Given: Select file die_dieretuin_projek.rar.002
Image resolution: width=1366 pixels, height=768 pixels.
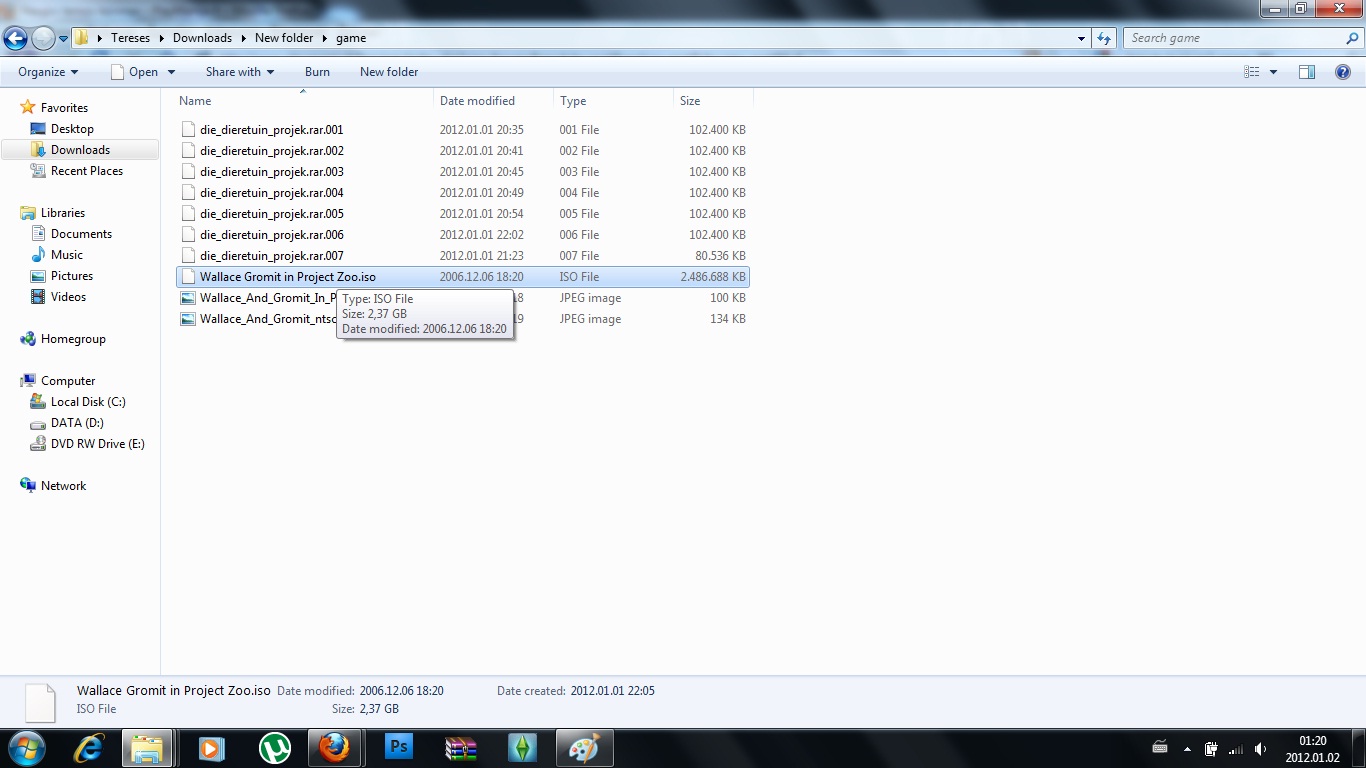Looking at the screenshot, I should (463, 151).
